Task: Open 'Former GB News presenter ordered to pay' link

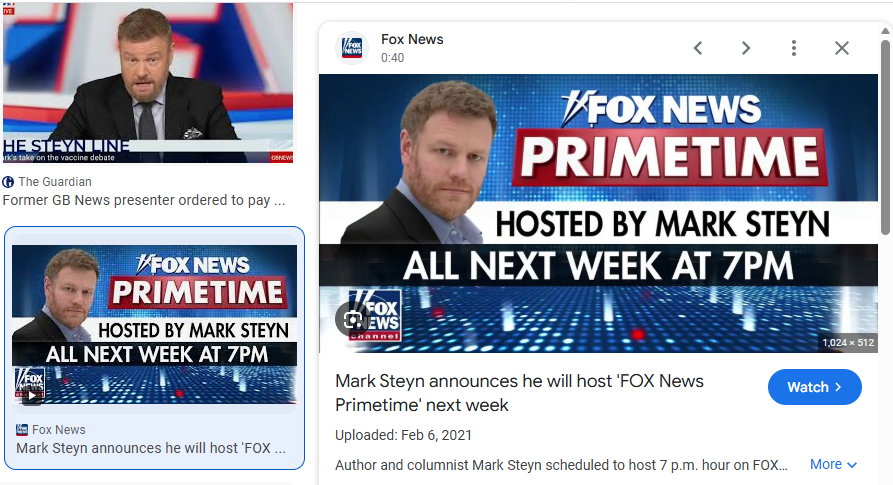Action: [144, 200]
